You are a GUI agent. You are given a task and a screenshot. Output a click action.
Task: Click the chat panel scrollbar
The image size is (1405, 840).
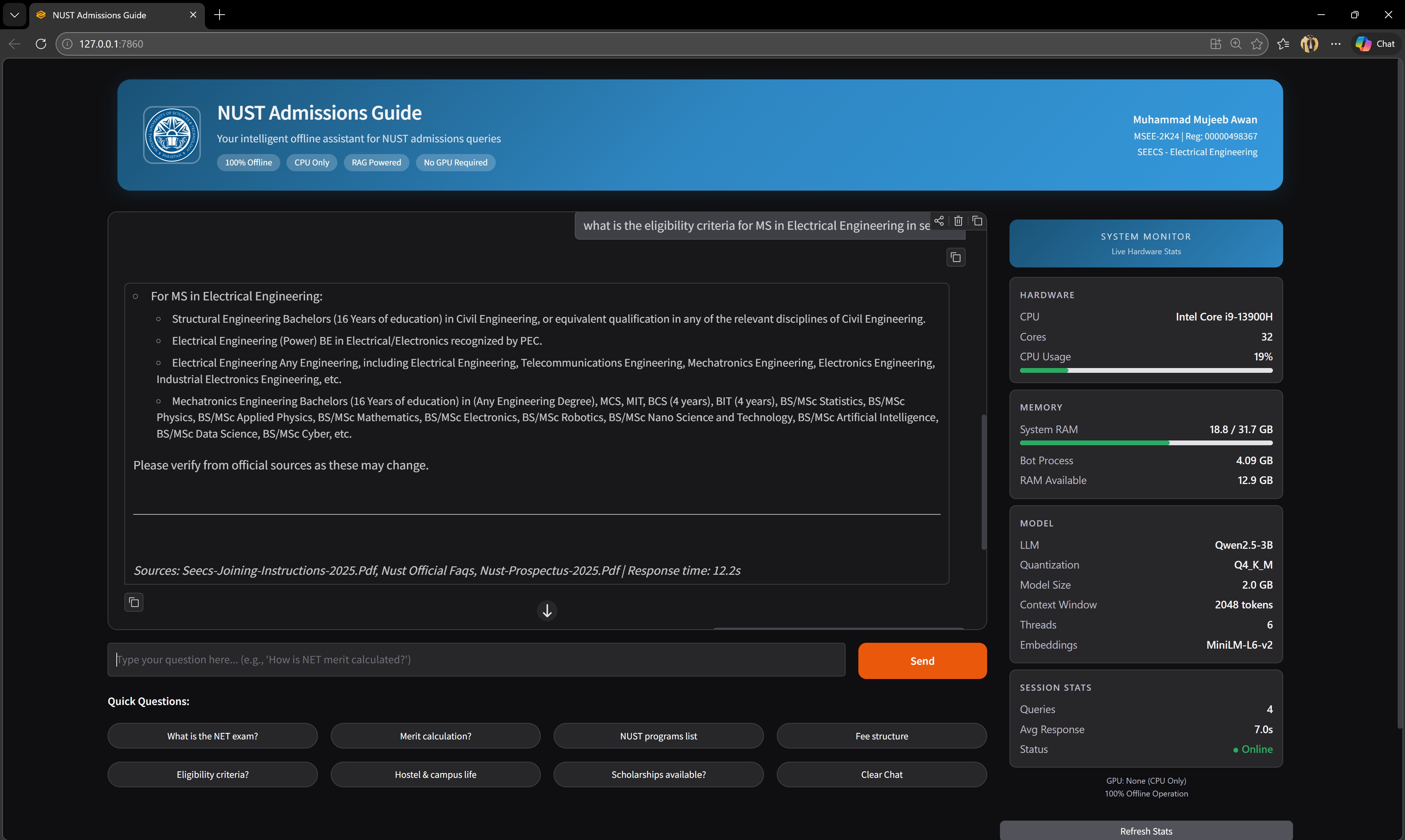coord(984,482)
